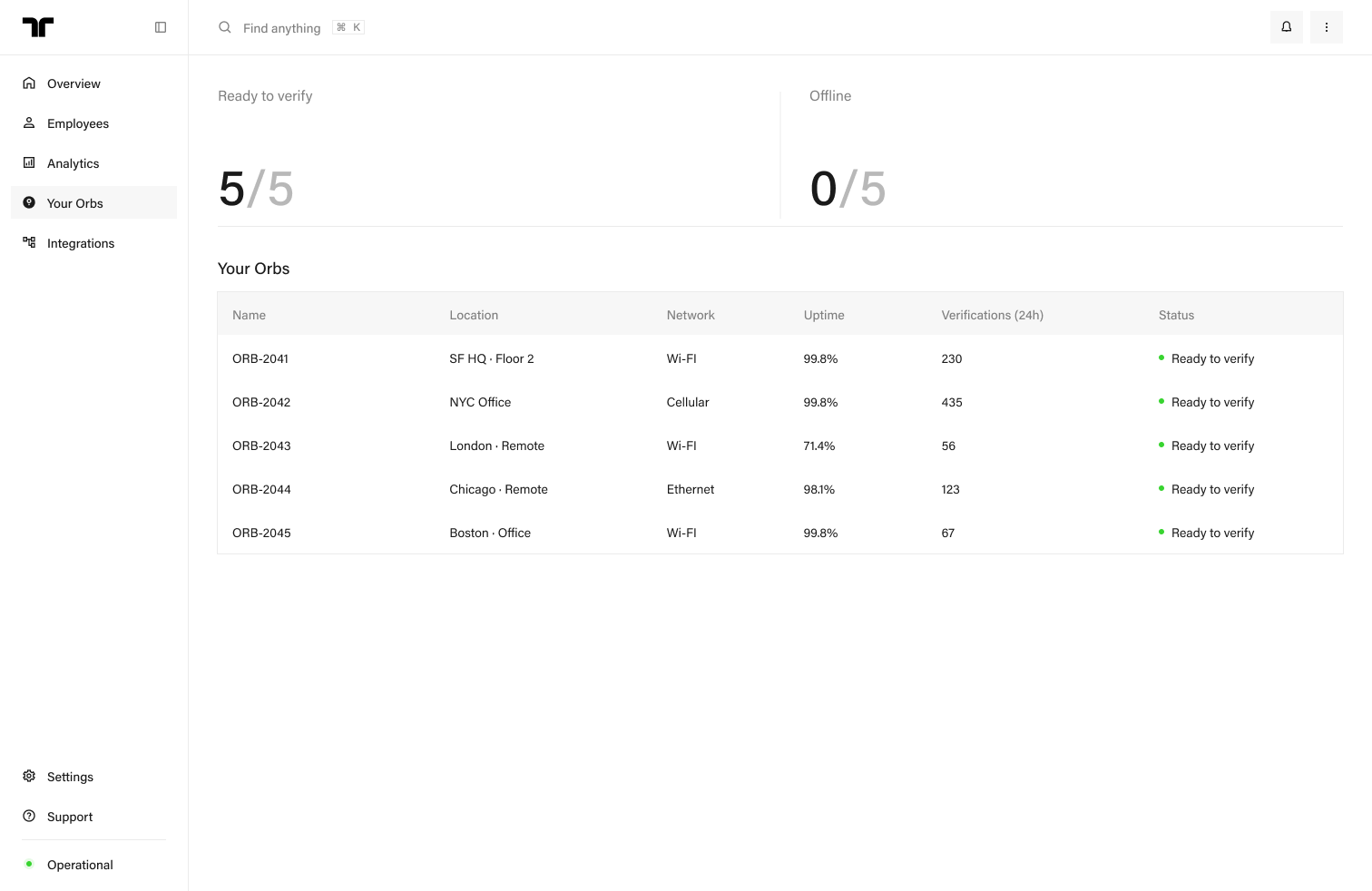
Task: Click the Your Orbs sidebar icon
Action: tap(29, 203)
